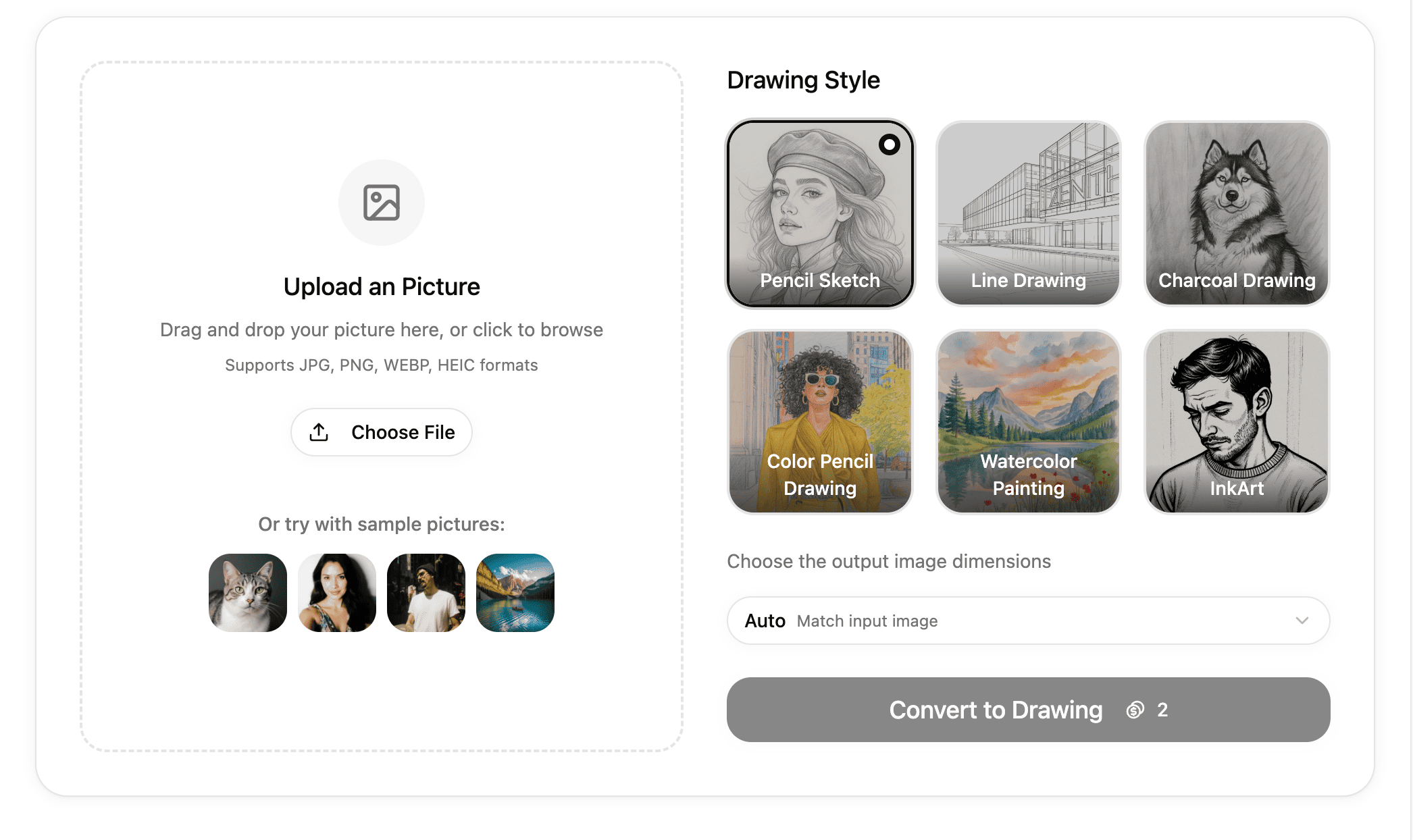
Task: Click the image placeholder icon in upload area
Action: 382,202
